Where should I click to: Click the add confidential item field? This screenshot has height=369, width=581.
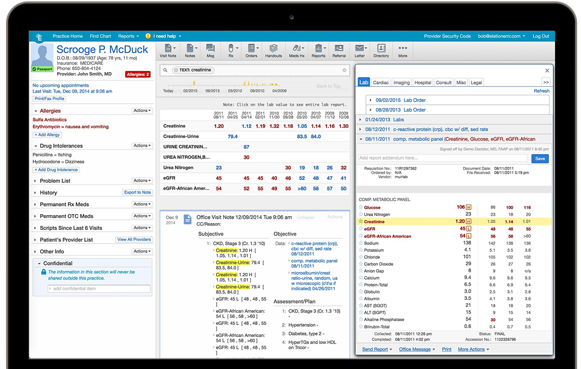tap(99, 288)
